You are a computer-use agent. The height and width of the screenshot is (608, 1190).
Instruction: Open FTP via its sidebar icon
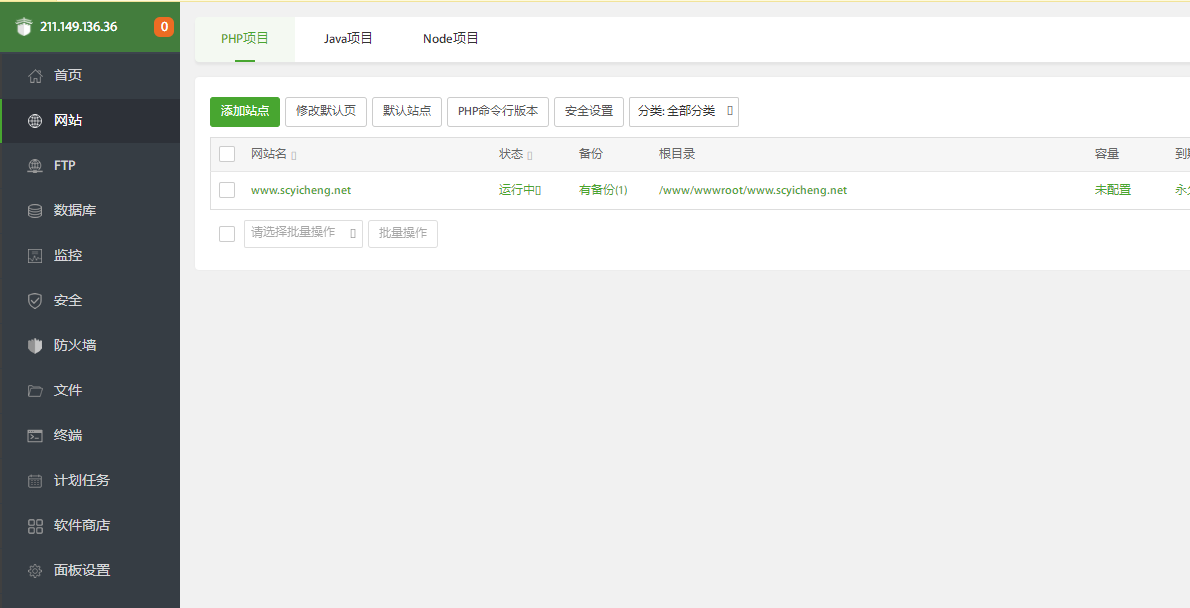click(x=35, y=166)
